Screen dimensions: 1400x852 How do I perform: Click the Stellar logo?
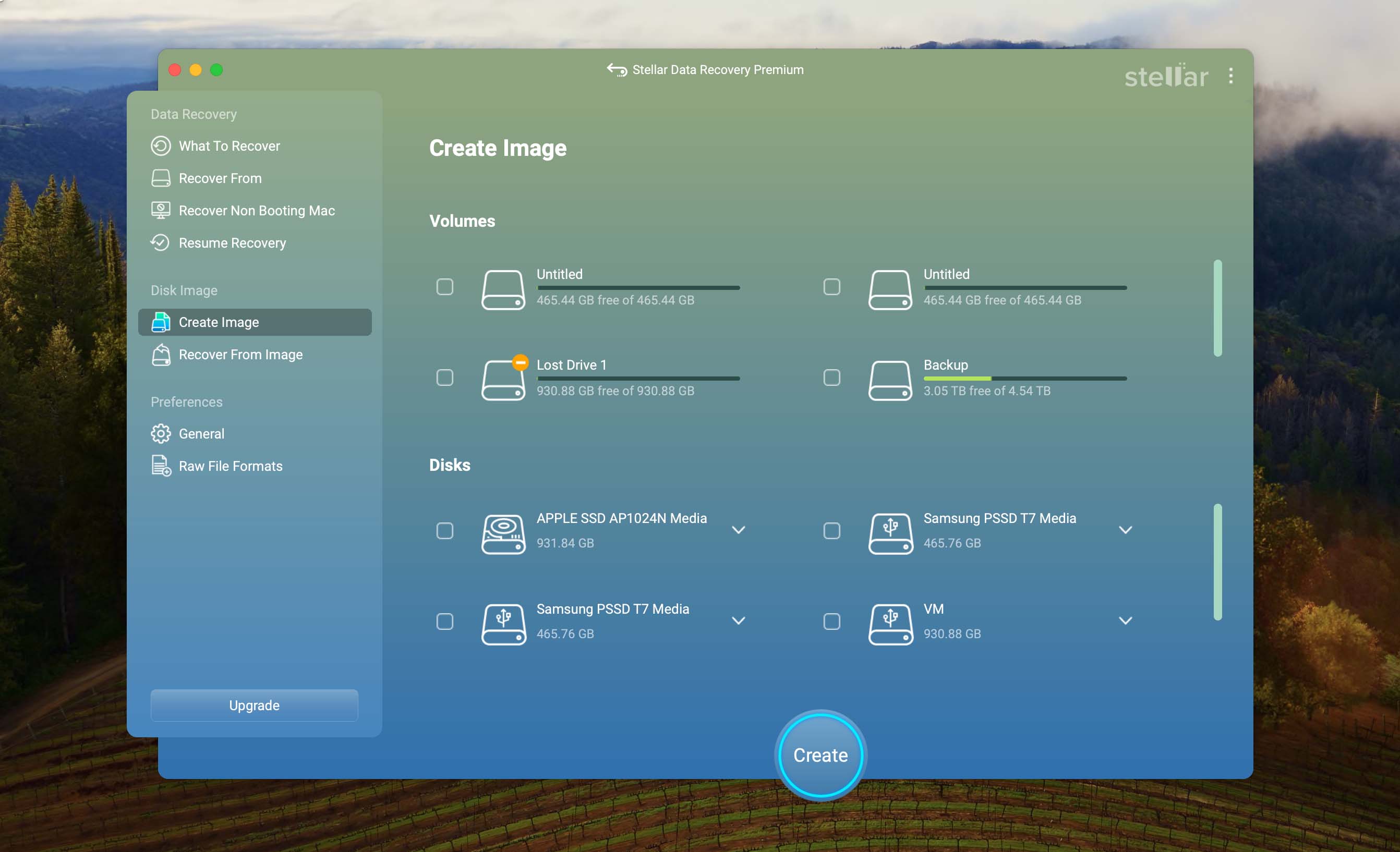point(1166,76)
